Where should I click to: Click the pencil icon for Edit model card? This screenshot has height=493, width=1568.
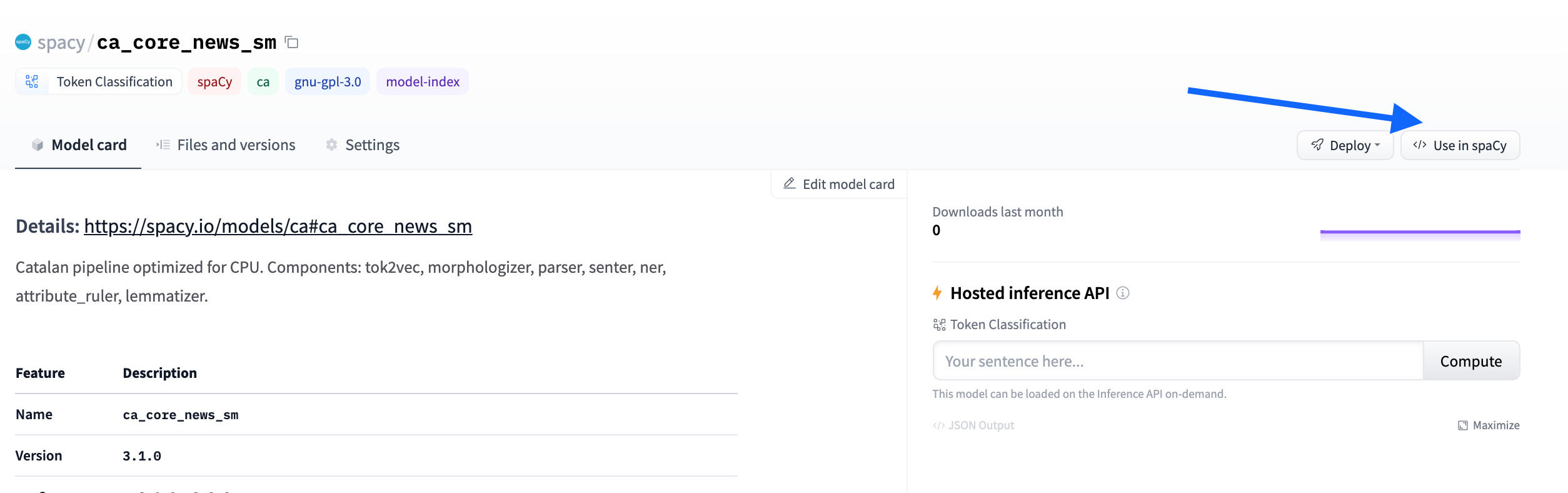coord(790,183)
